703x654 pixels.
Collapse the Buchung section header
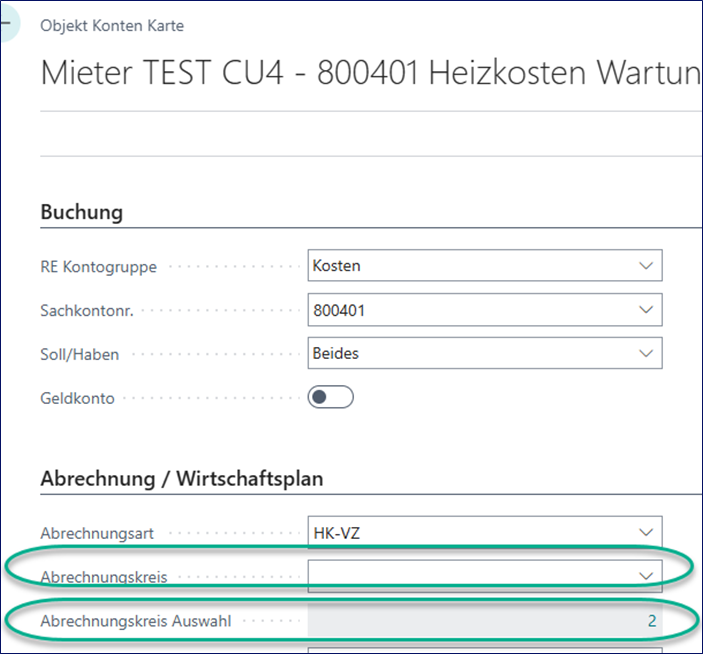tap(82, 212)
